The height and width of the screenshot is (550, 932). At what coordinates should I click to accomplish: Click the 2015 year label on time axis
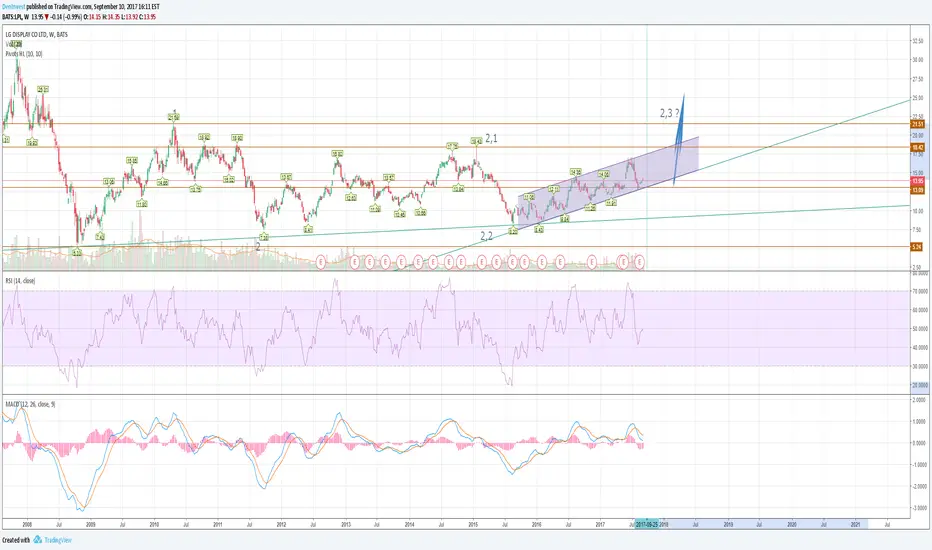pyautogui.click(x=473, y=524)
